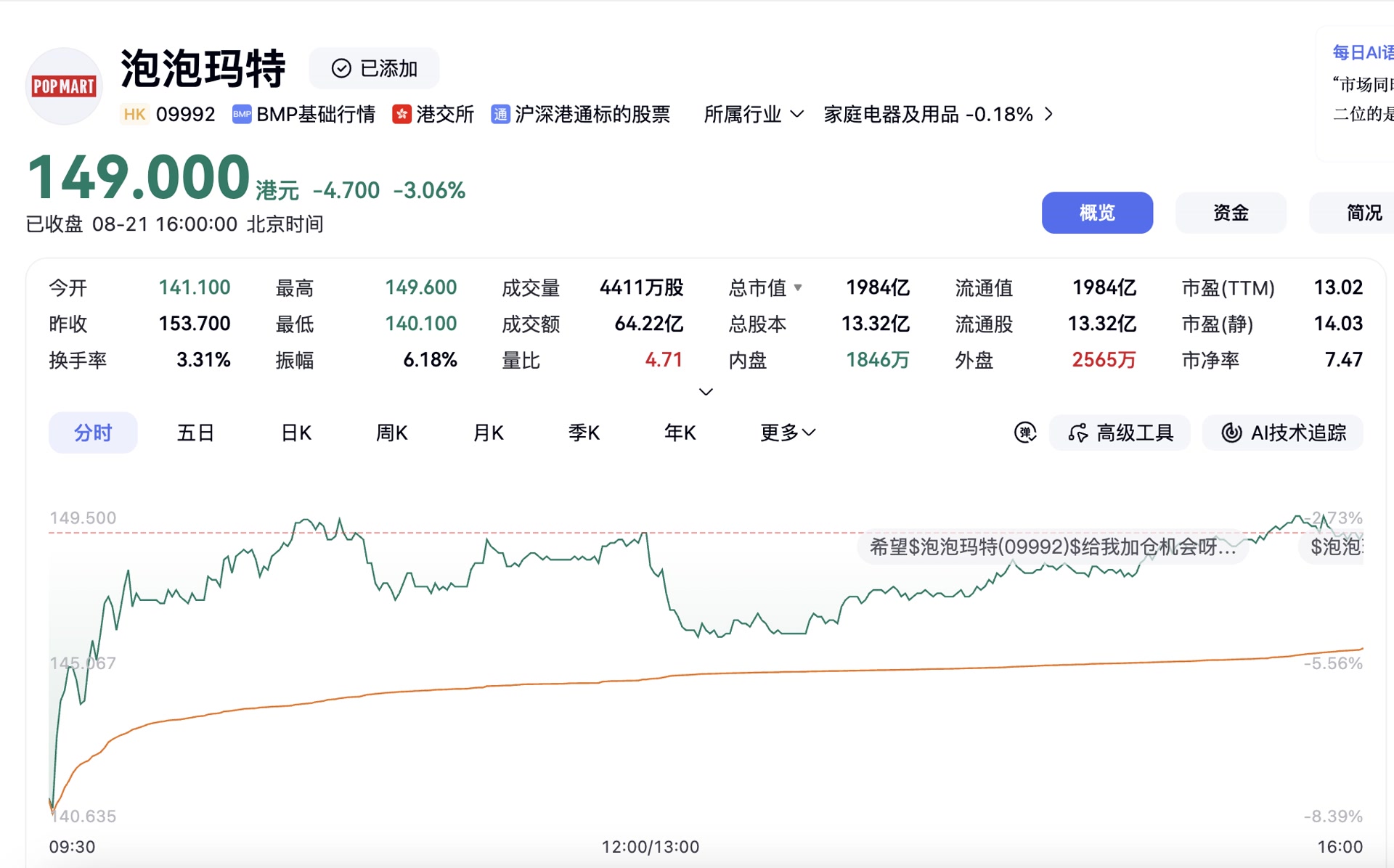Click the POP MART company logo

point(64,86)
